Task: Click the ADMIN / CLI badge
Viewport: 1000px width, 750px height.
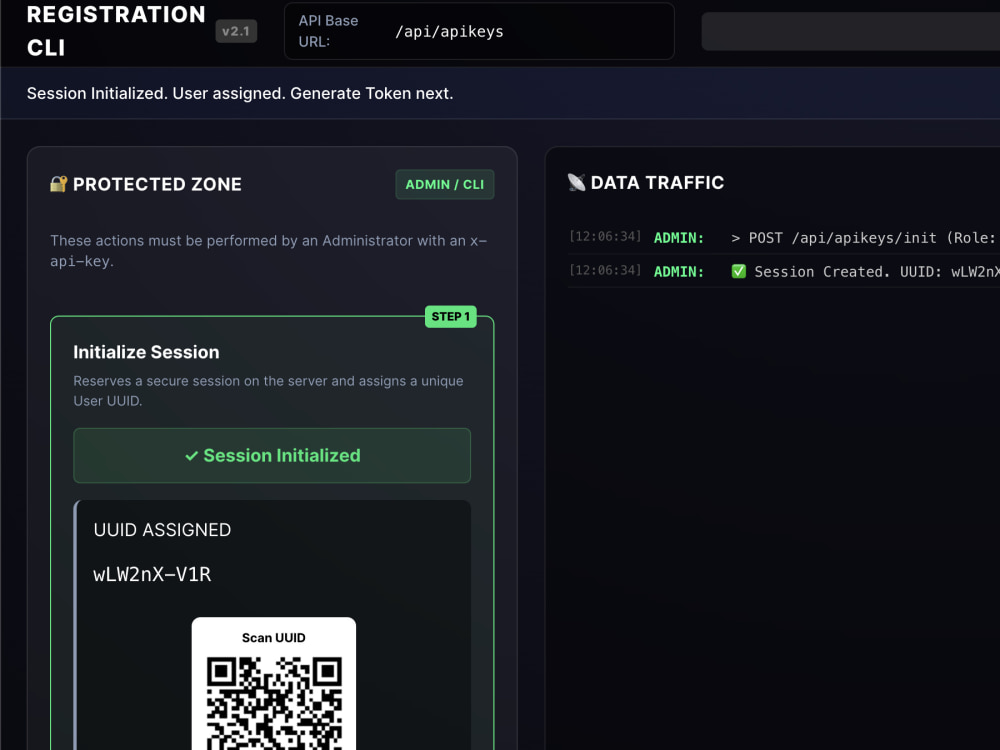Action: (445, 184)
